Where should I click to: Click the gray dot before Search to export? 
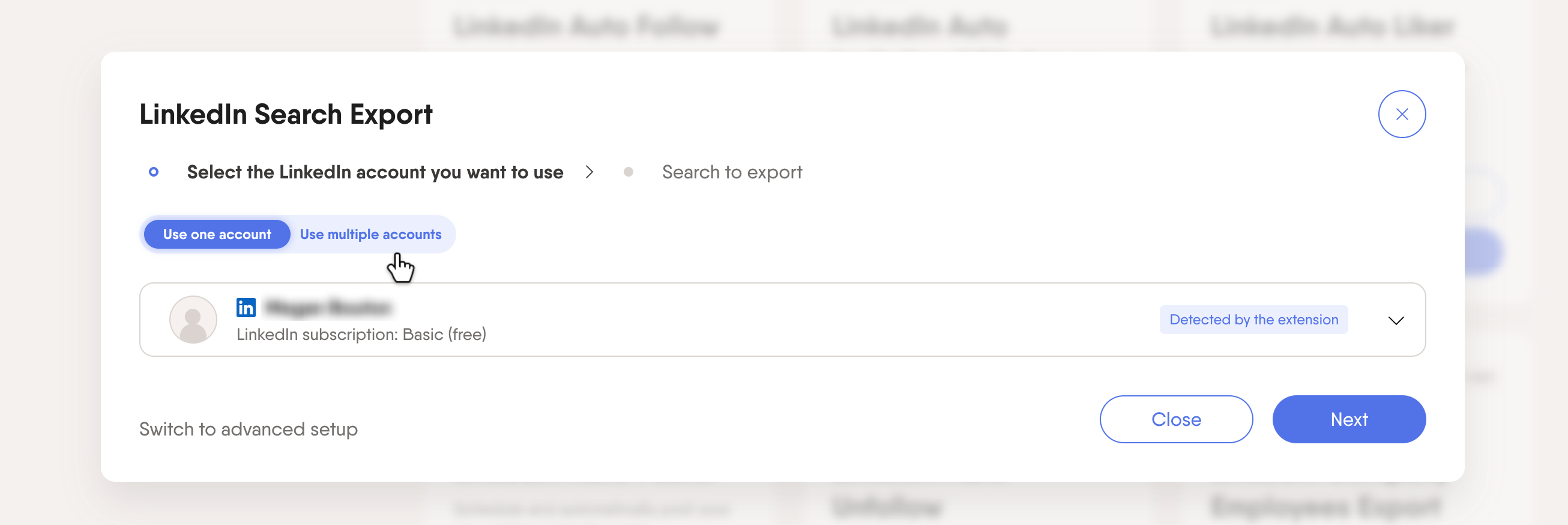point(628,172)
